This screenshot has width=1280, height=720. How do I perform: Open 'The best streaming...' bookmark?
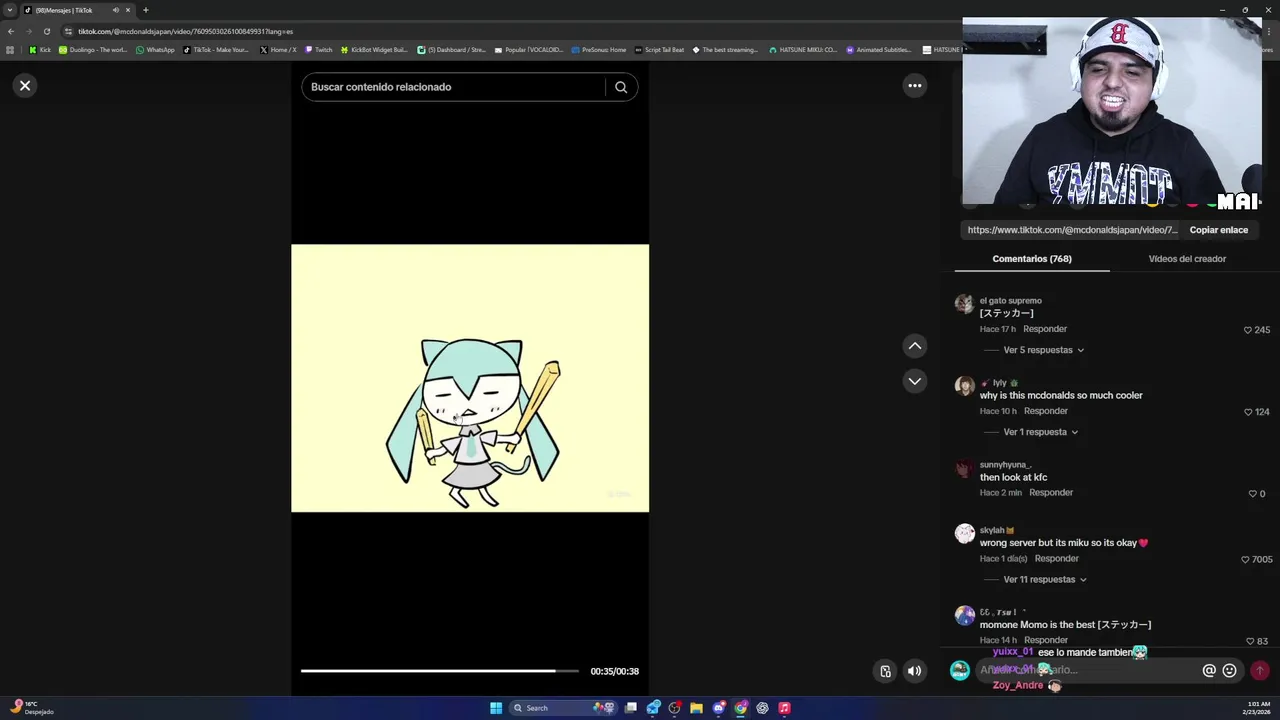click(x=725, y=50)
